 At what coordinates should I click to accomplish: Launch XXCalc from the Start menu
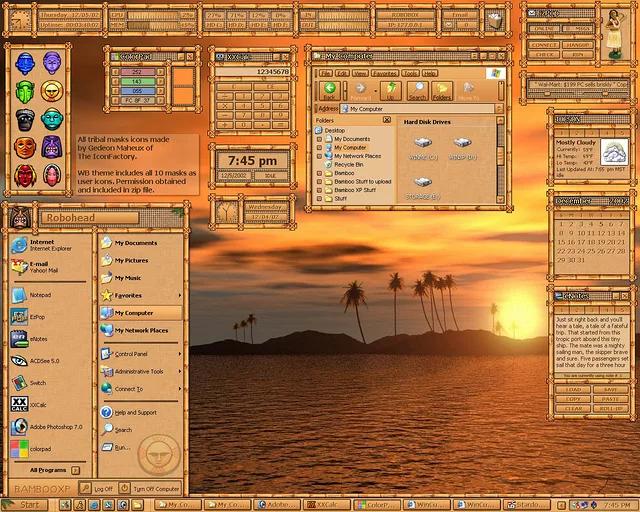[x=38, y=404]
